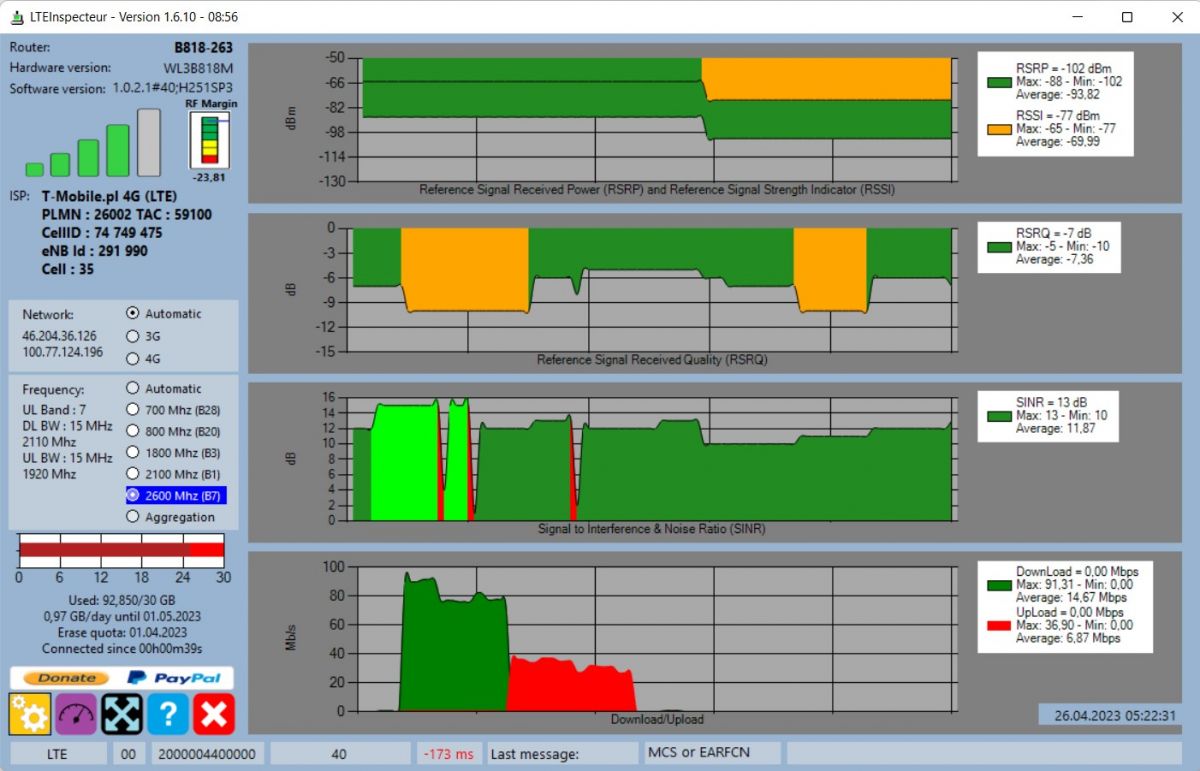Click the DownLoad = 0,00 Mbps legend text
Viewport: 1200px width, 771px height.
tap(1077, 572)
